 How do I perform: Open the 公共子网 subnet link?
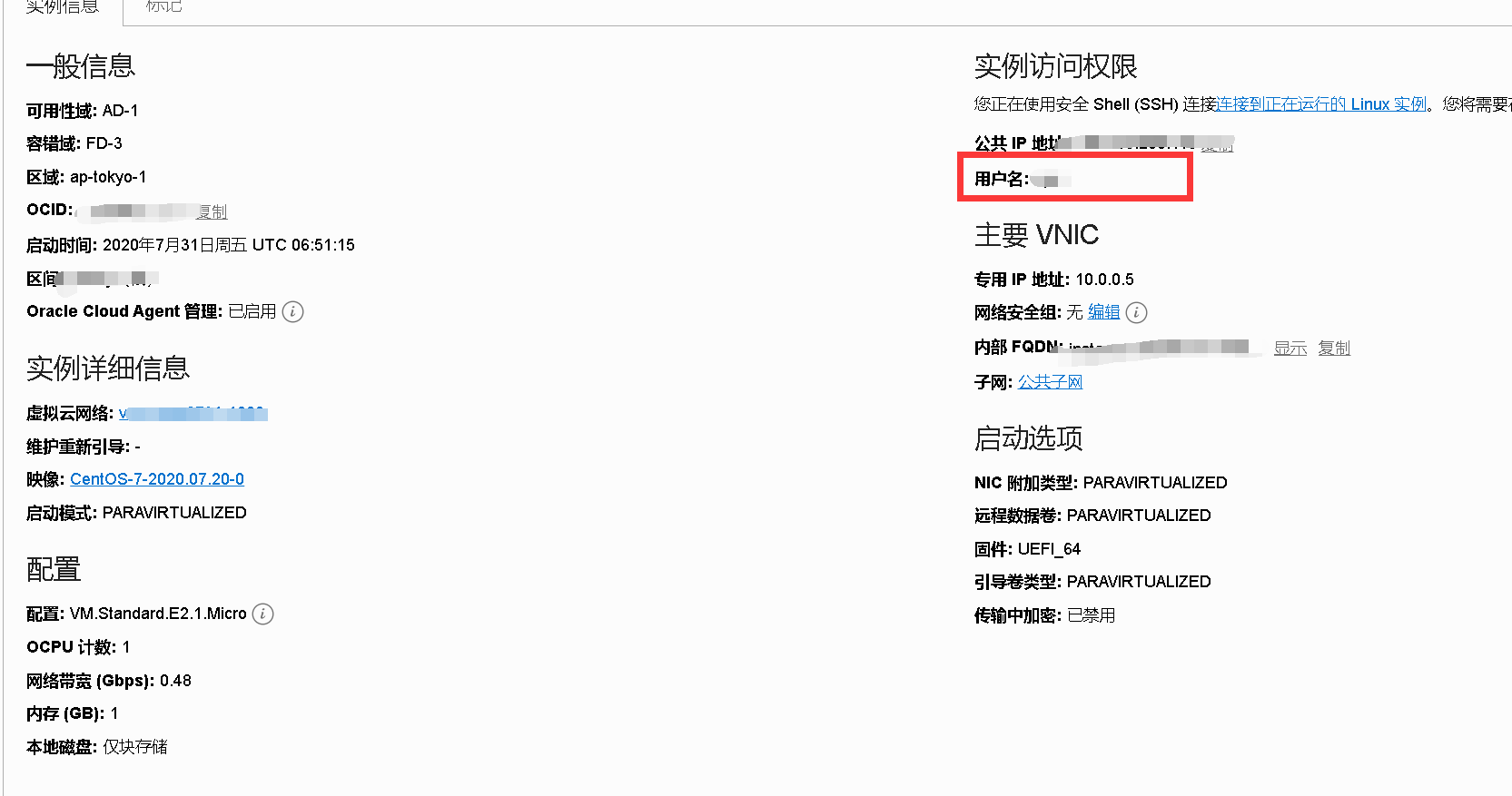pyautogui.click(x=1050, y=382)
